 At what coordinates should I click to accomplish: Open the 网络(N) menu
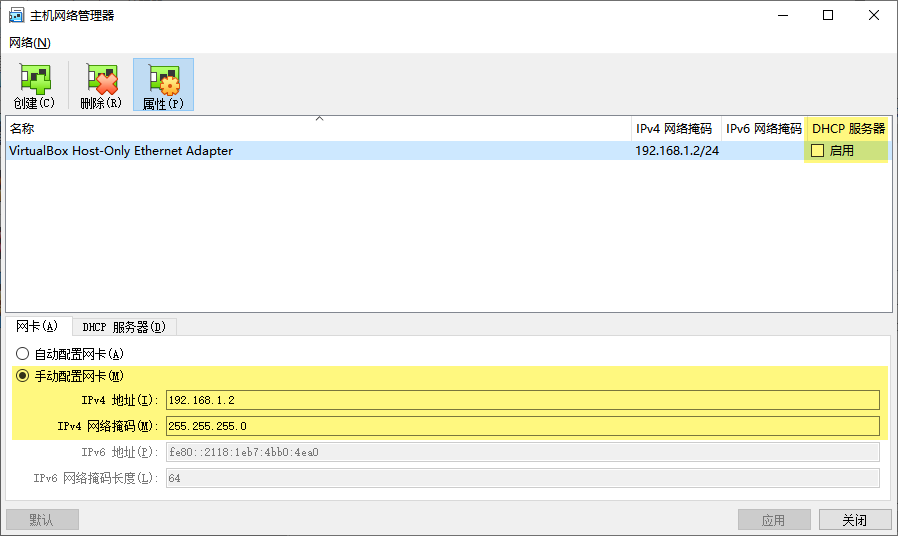pyautogui.click(x=29, y=42)
